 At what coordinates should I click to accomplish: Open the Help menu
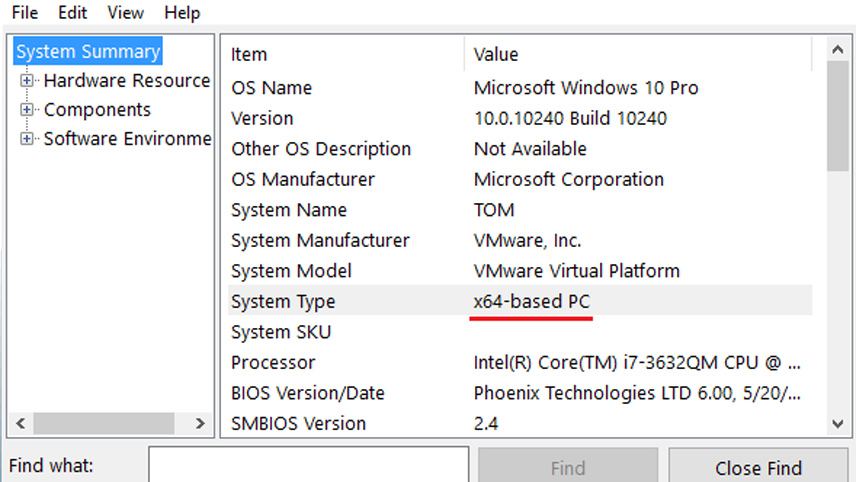[x=181, y=13]
